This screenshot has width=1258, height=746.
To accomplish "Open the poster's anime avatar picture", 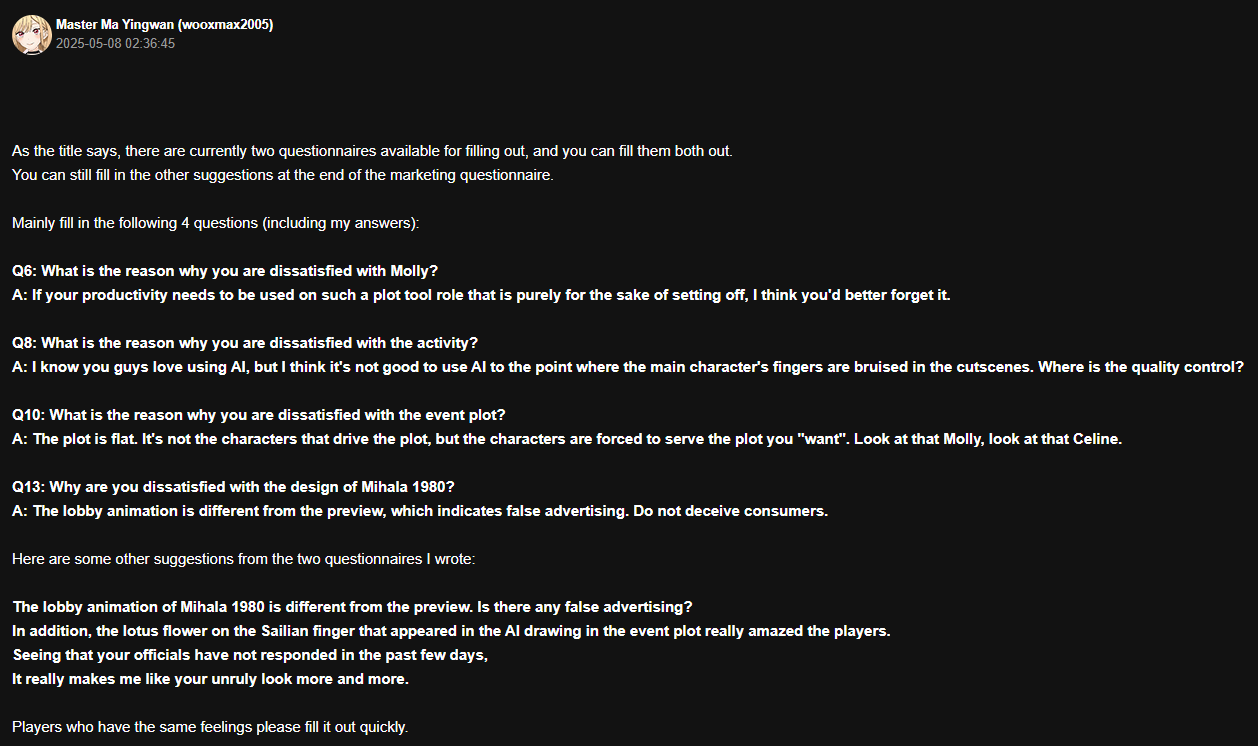I will click(32, 34).
